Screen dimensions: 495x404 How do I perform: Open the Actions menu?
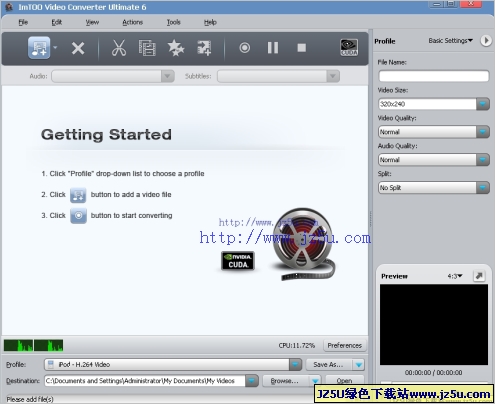tap(132, 22)
